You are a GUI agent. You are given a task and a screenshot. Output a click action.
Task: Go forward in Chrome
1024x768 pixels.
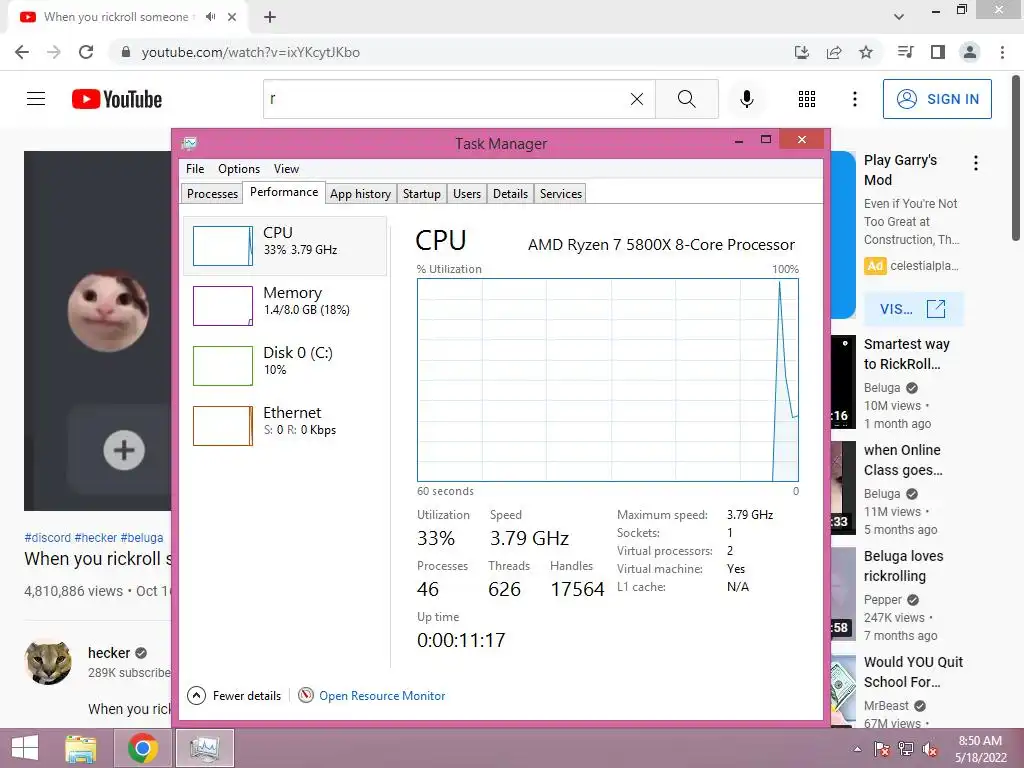click(x=54, y=52)
